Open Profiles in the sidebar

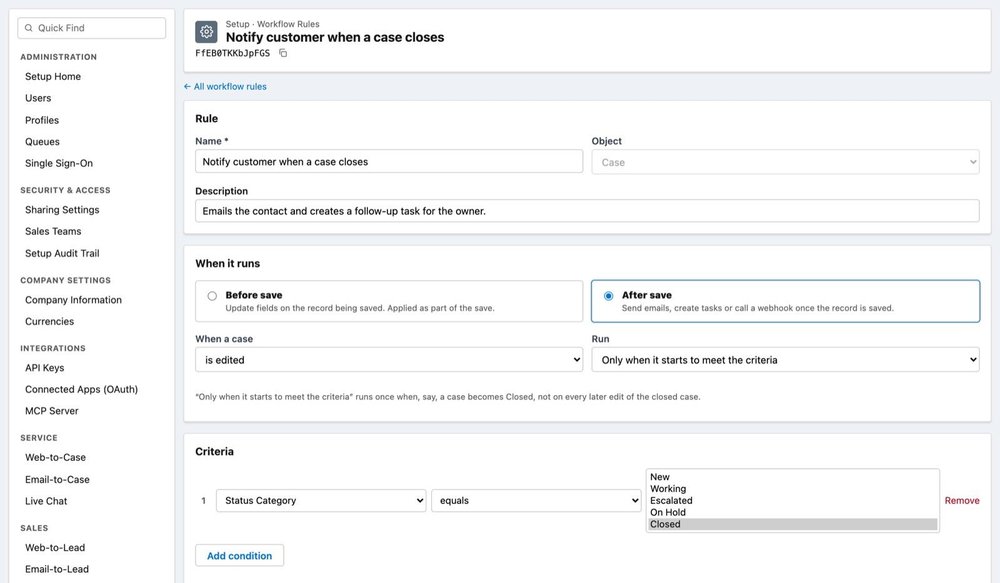pos(42,120)
